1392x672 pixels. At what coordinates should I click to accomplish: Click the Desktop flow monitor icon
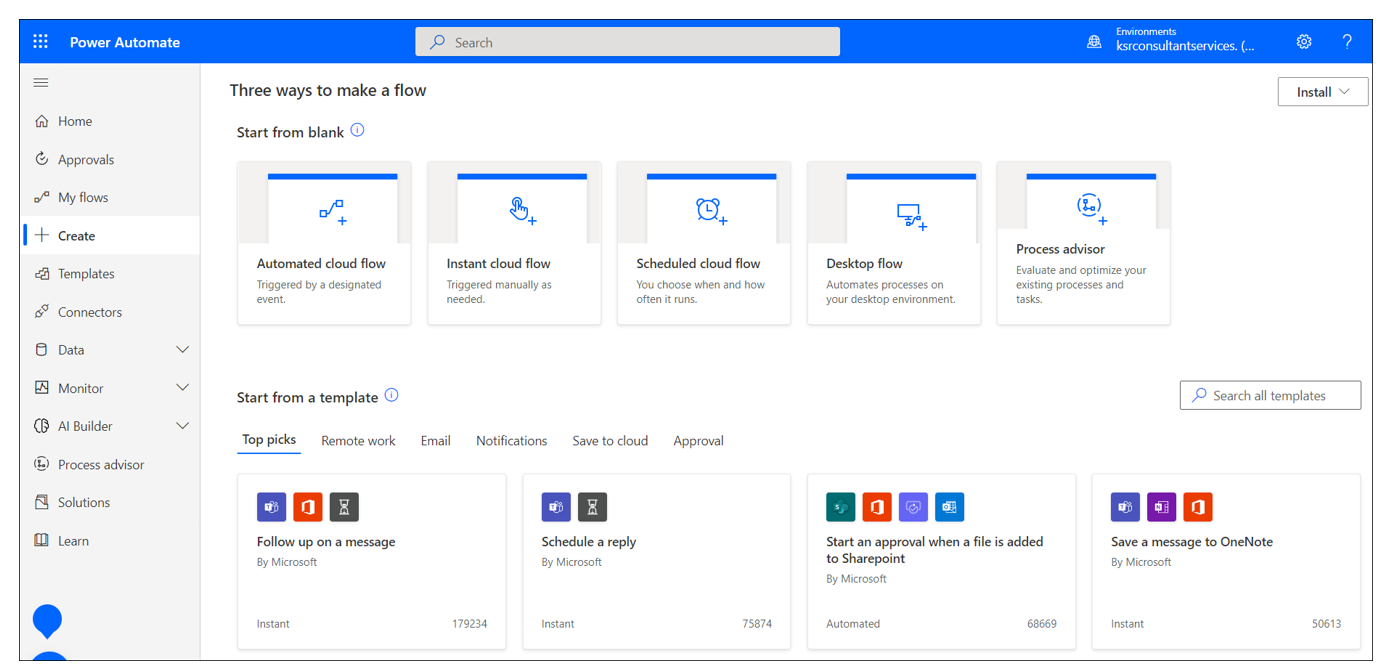click(911, 215)
